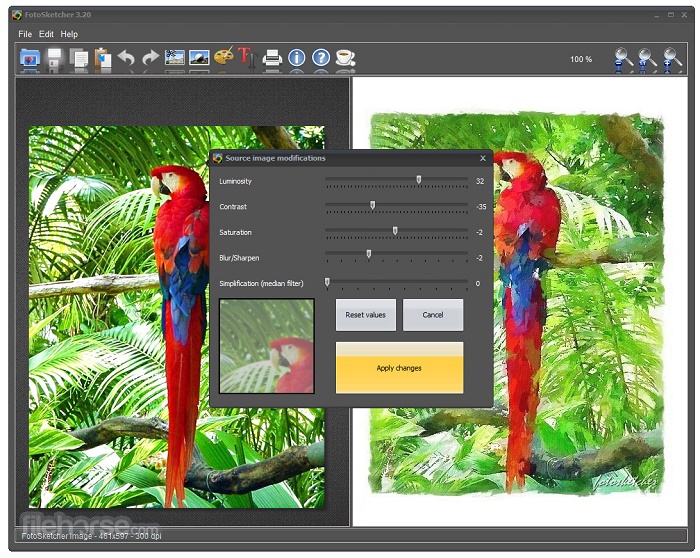
Task: Click the Redo arrow icon
Action: tap(150, 59)
